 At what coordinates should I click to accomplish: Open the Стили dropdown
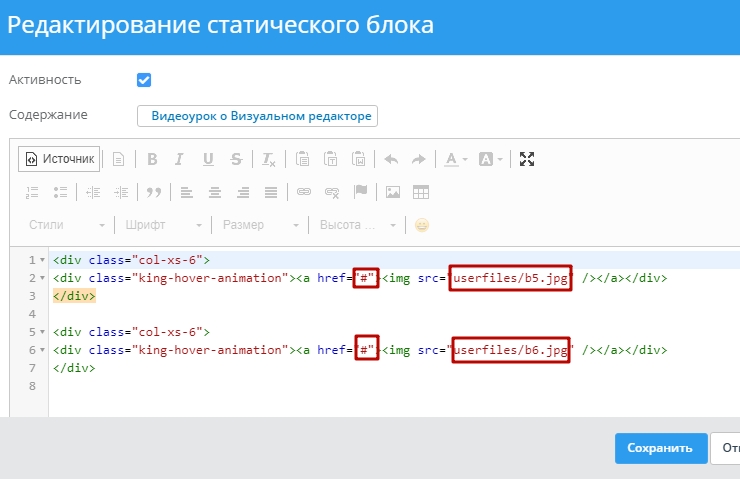coord(67,225)
